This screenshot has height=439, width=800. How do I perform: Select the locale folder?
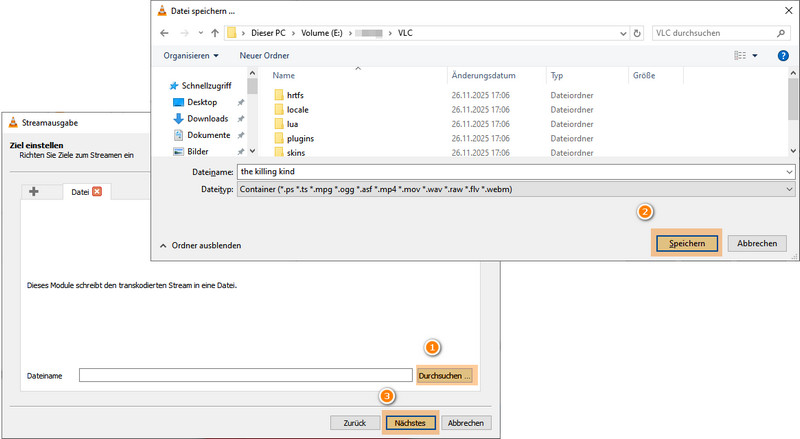[x=297, y=109]
